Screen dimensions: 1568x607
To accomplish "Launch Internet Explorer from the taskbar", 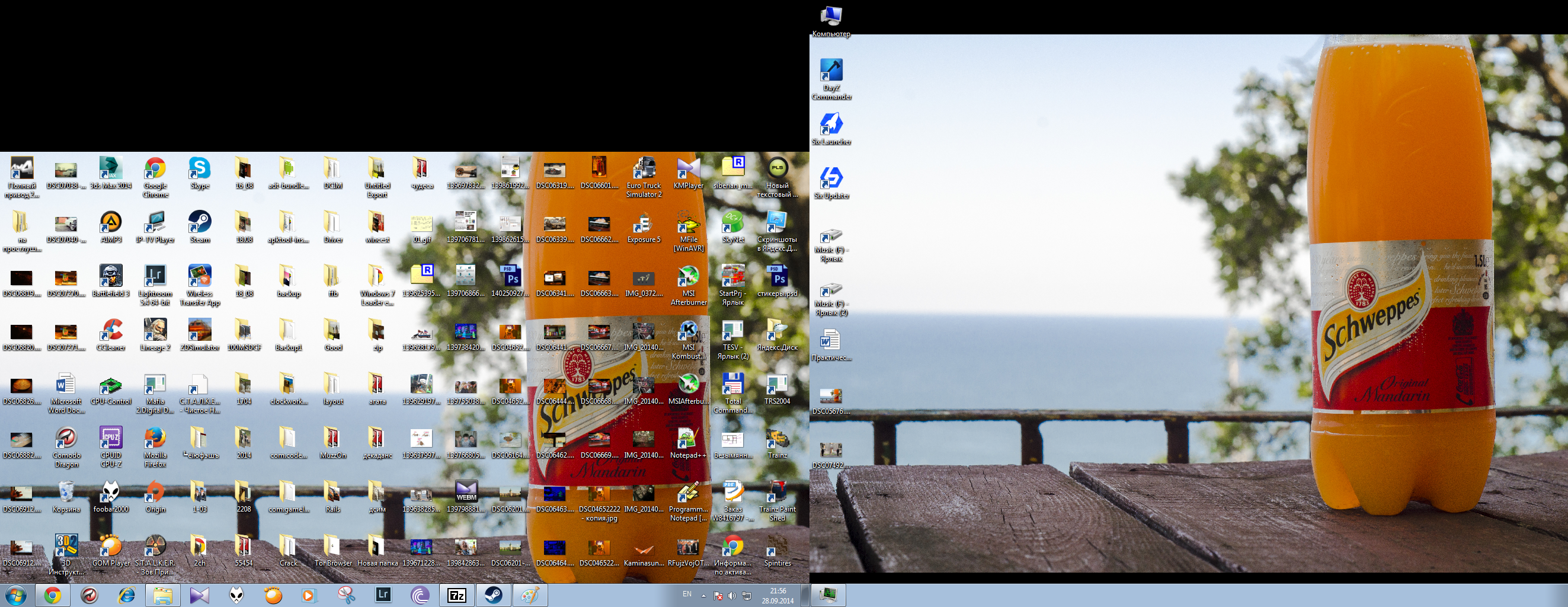I will 127,595.
